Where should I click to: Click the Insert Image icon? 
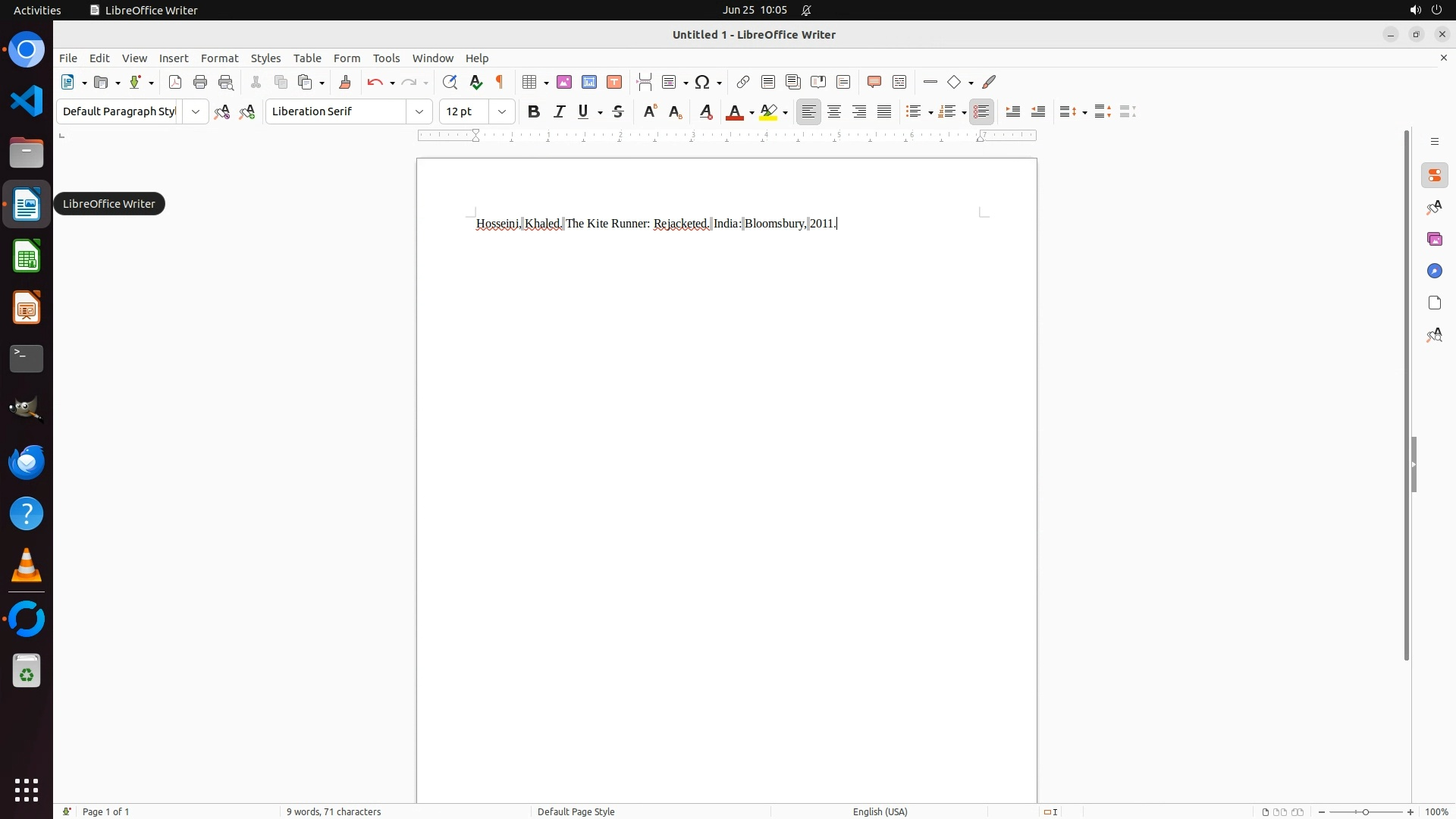[x=564, y=82]
